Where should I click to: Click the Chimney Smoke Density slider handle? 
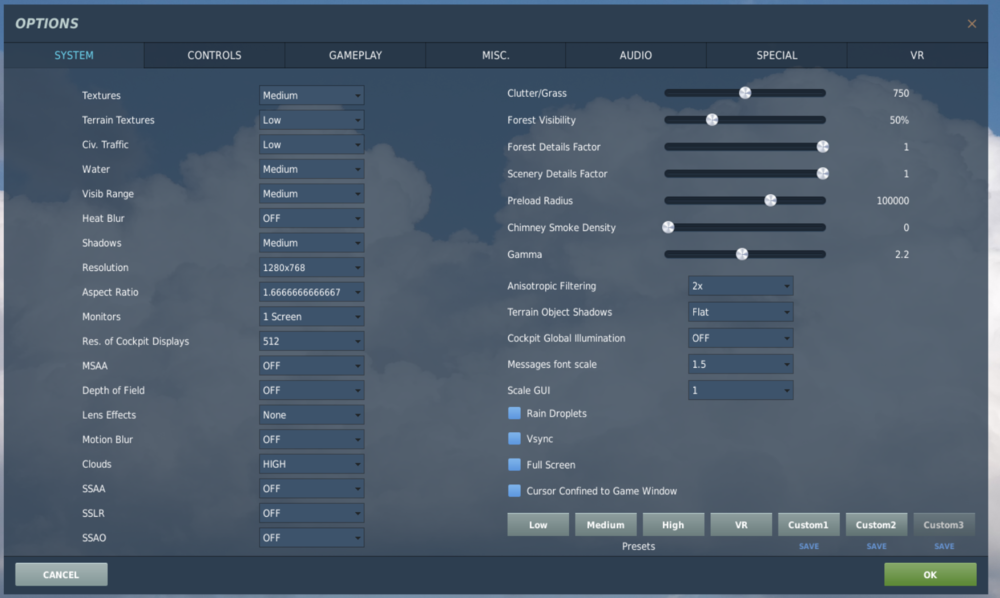(668, 227)
